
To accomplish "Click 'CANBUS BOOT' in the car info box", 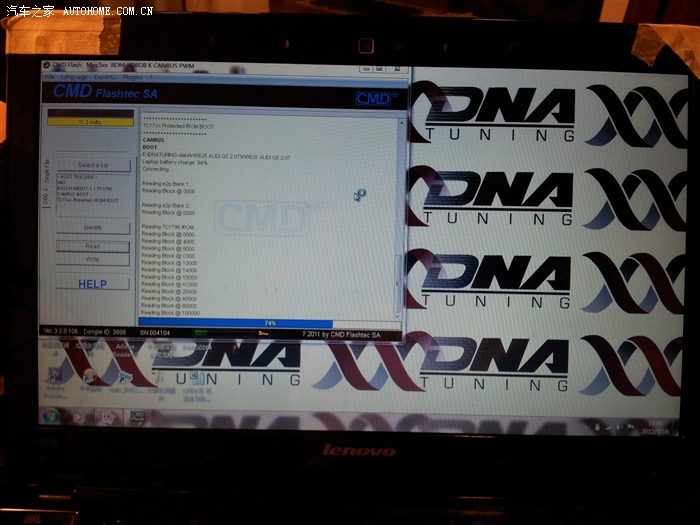I will click(x=73, y=195).
